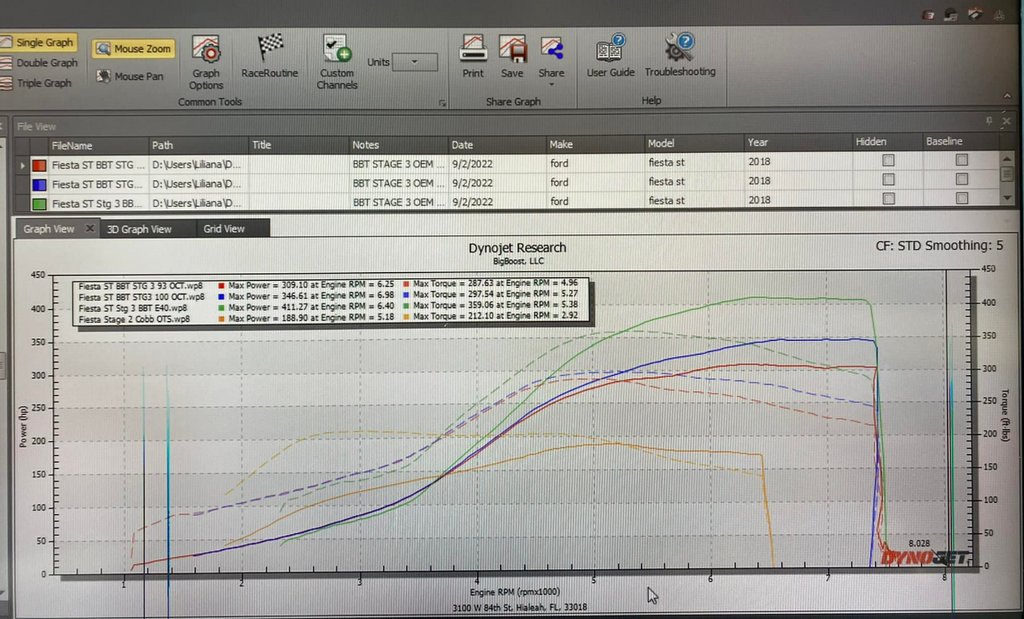This screenshot has height=619, width=1024.
Task: Open Graph Options
Action: [206, 63]
